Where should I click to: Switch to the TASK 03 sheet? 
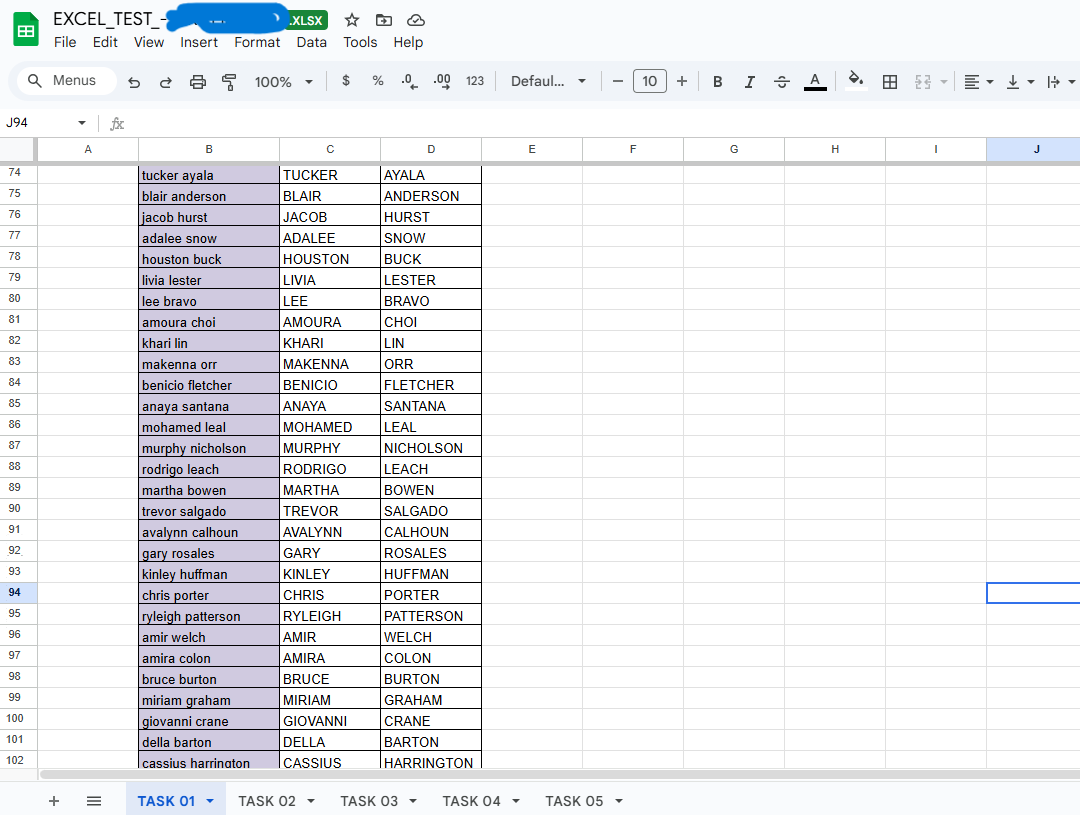pos(368,801)
